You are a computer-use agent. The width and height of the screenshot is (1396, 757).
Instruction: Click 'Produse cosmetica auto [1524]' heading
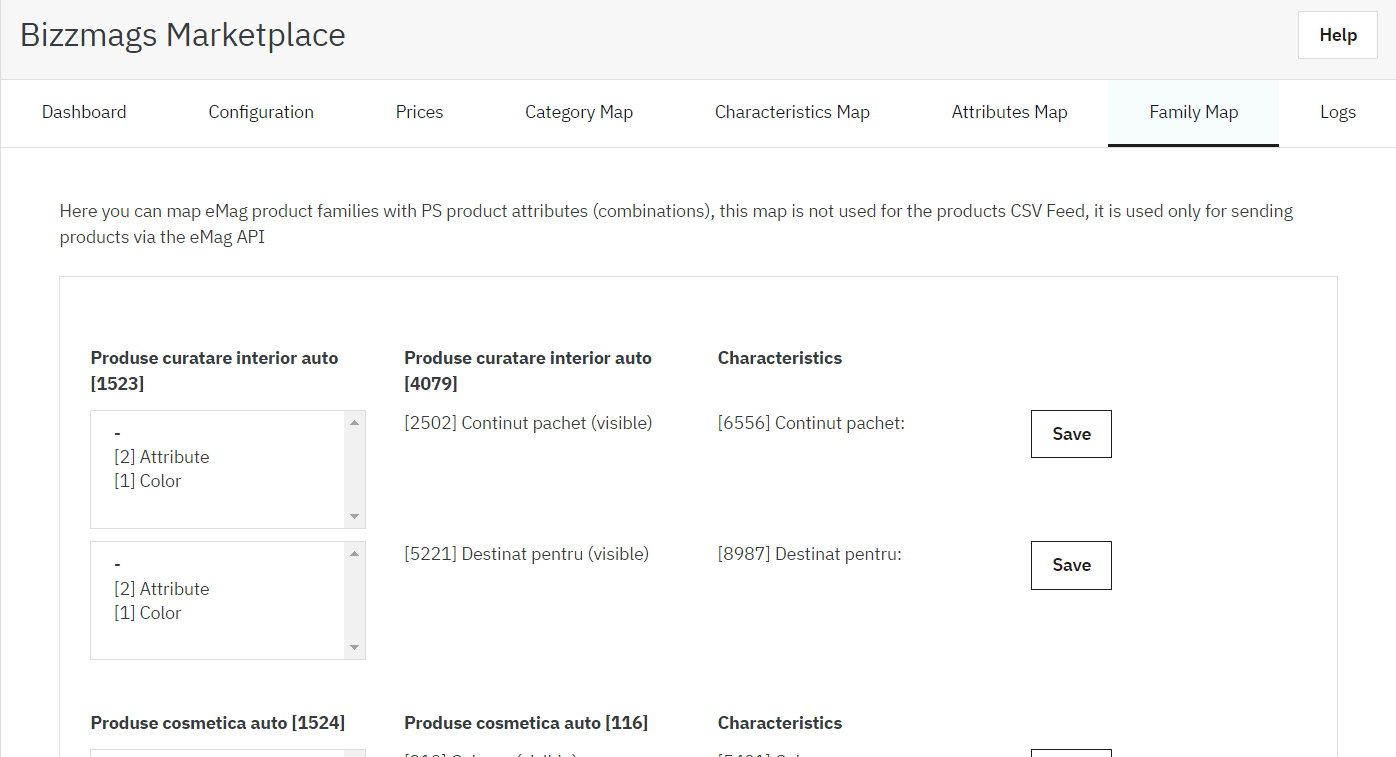coord(218,723)
